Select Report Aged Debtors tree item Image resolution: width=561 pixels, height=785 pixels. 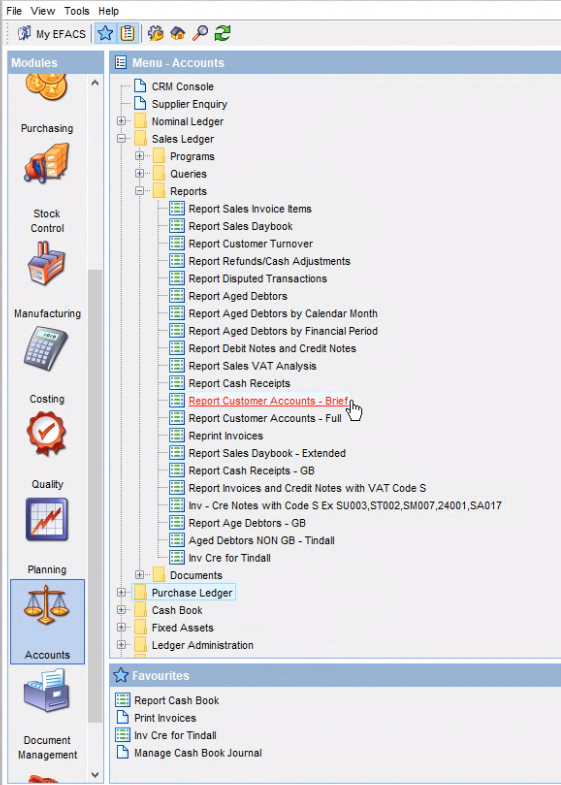point(238,296)
